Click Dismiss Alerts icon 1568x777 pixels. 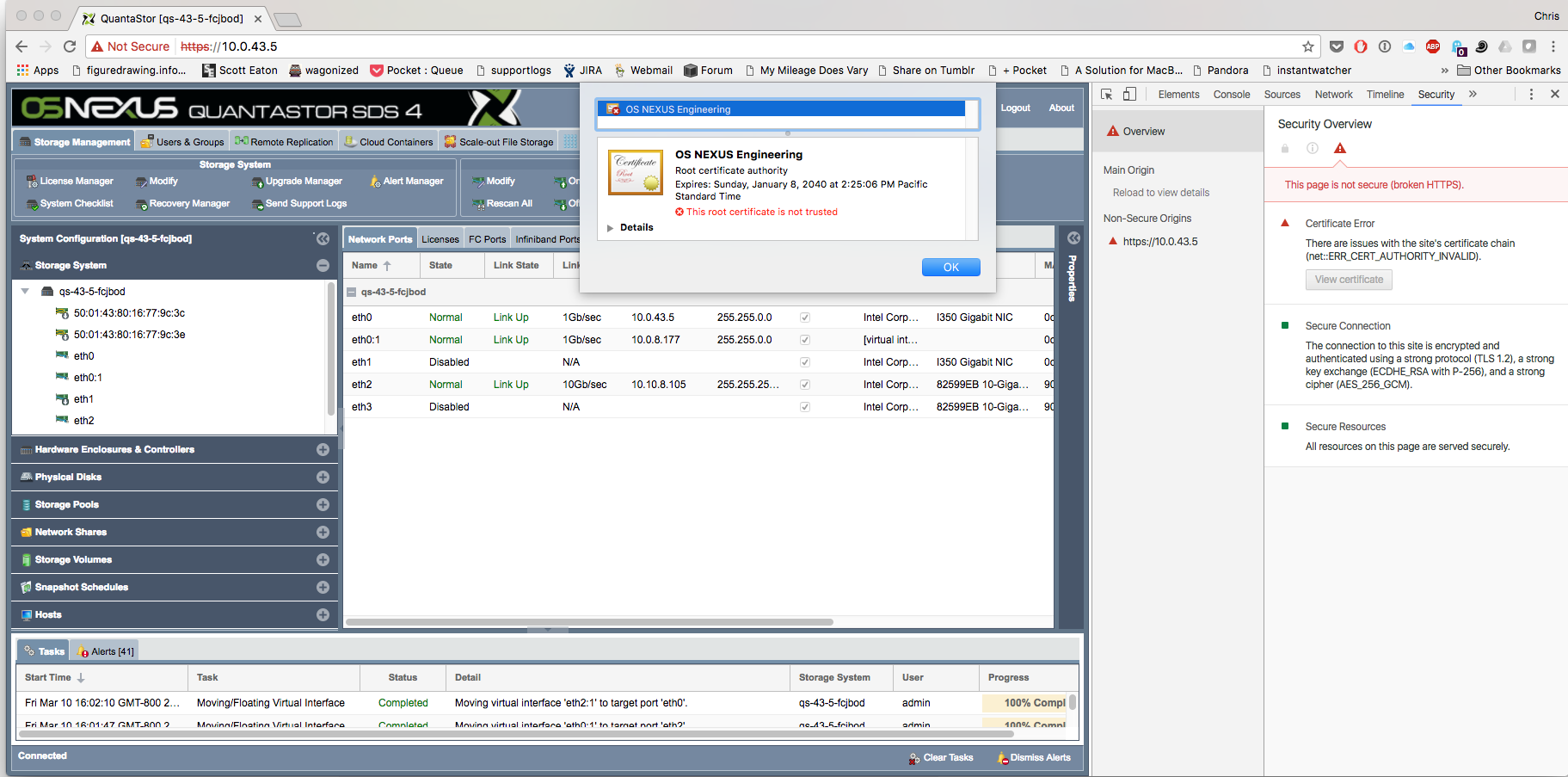(1003, 758)
